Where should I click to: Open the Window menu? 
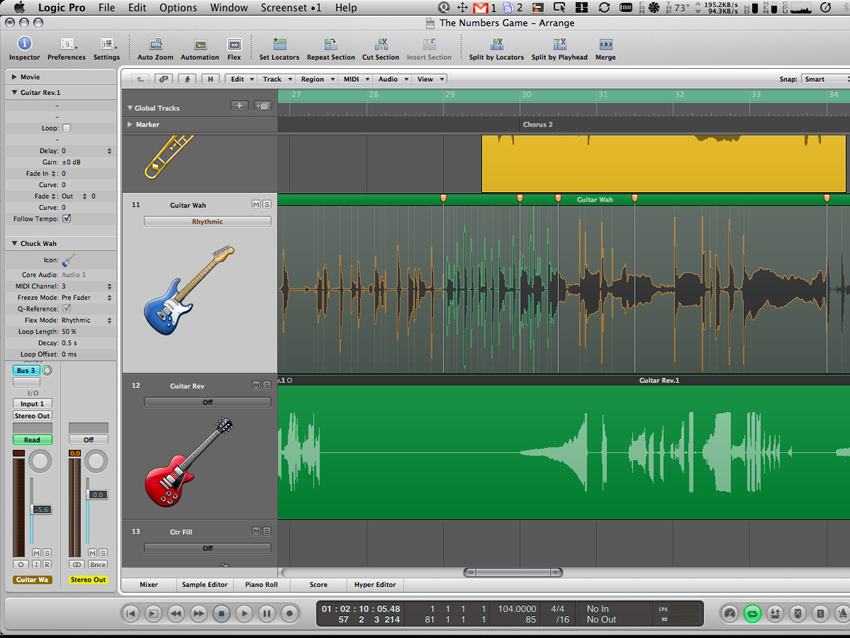click(x=229, y=8)
